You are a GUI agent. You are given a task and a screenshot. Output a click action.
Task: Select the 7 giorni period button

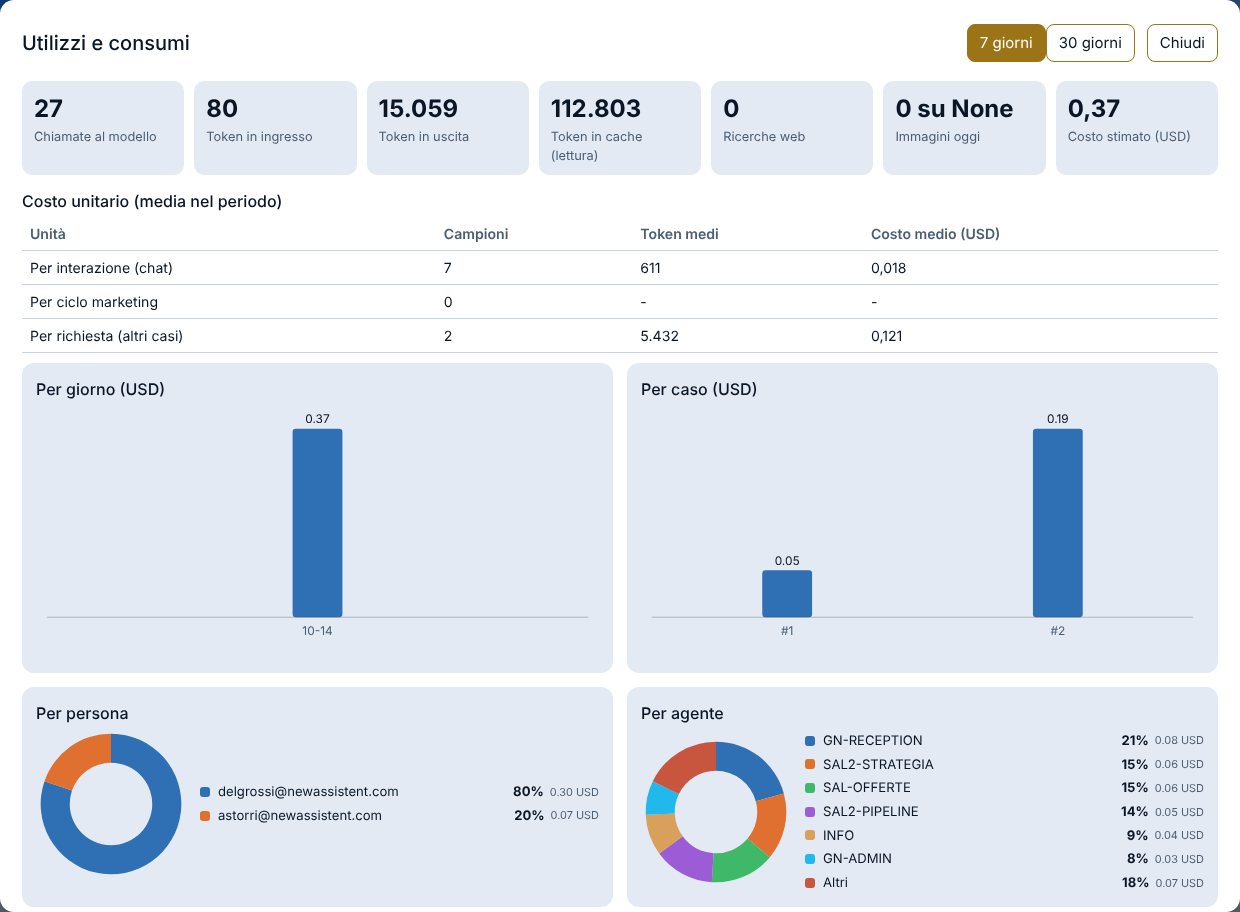point(1006,43)
